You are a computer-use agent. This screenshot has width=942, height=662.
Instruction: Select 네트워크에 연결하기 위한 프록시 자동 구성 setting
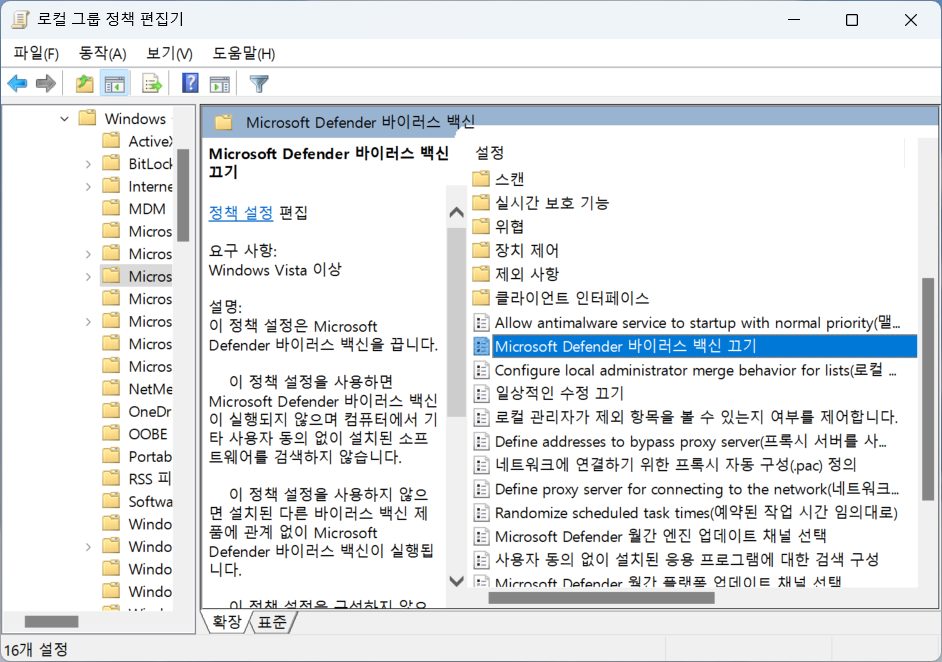point(675,464)
